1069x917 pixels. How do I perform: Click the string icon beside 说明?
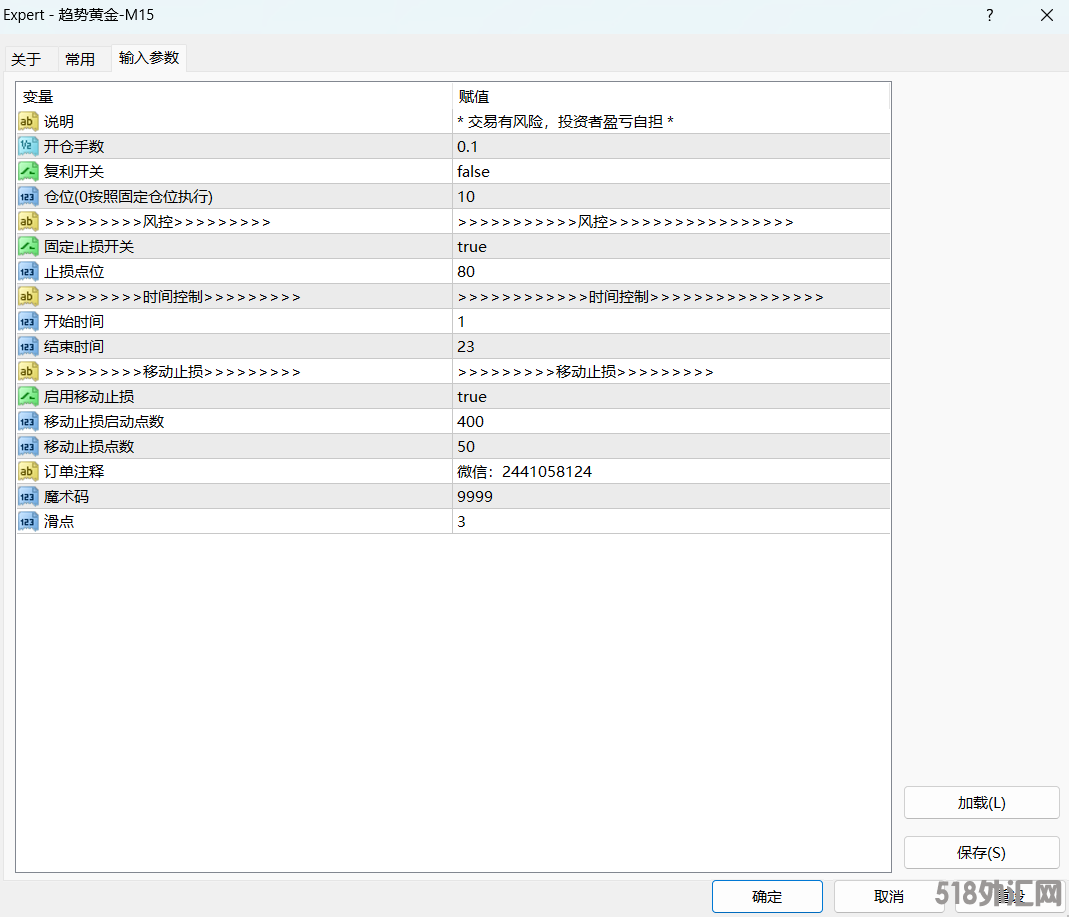point(28,121)
